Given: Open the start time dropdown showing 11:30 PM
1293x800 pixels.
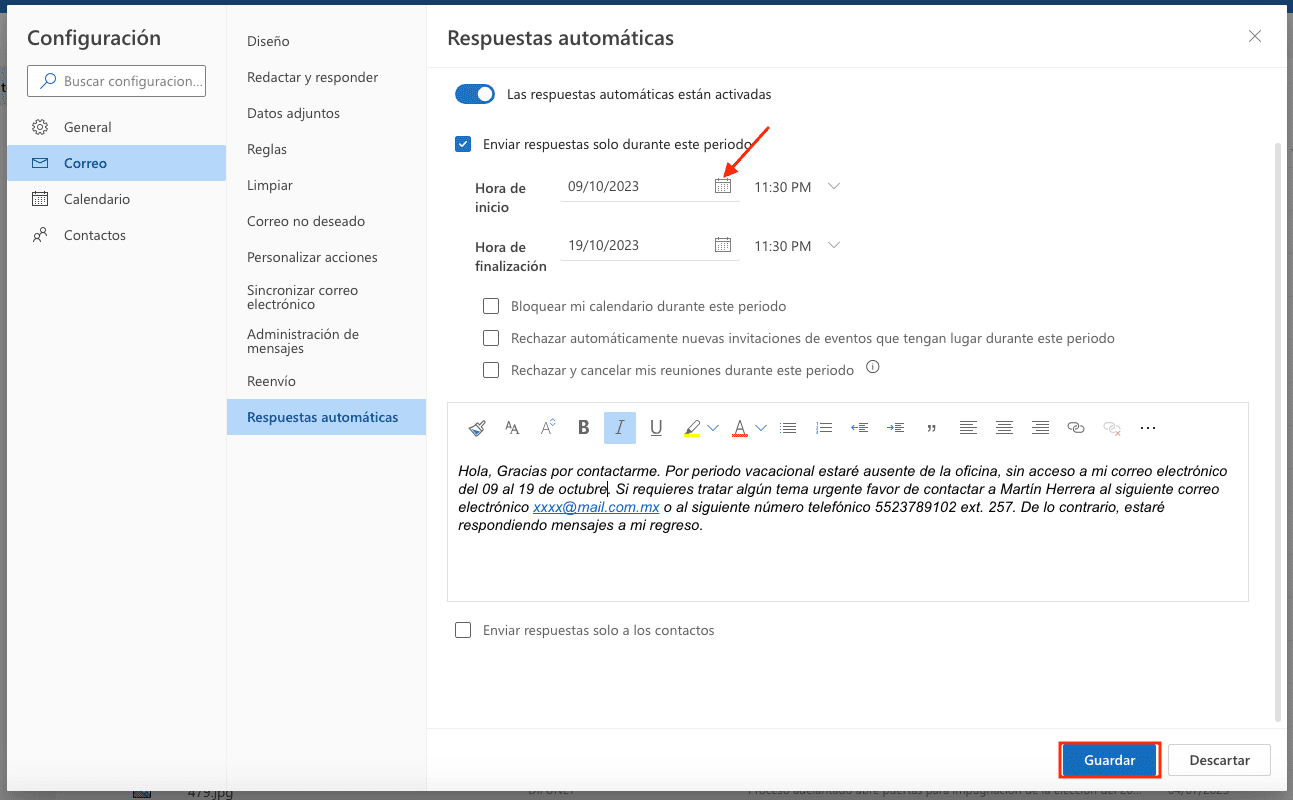Looking at the screenshot, I should [834, 185].
